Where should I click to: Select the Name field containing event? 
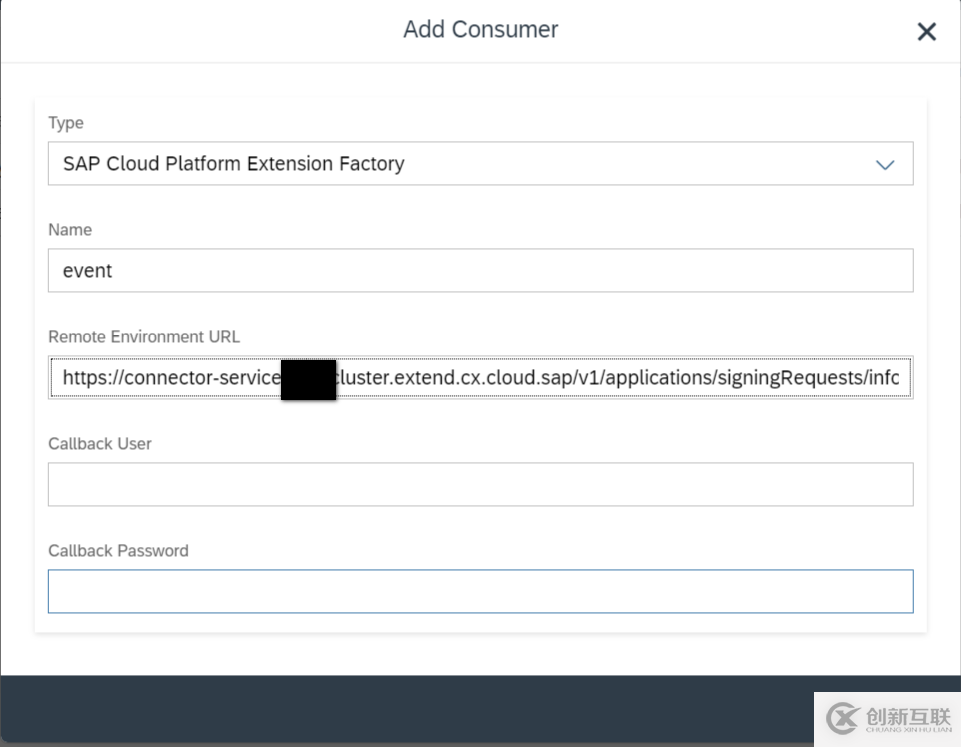(x=480, y=270)
